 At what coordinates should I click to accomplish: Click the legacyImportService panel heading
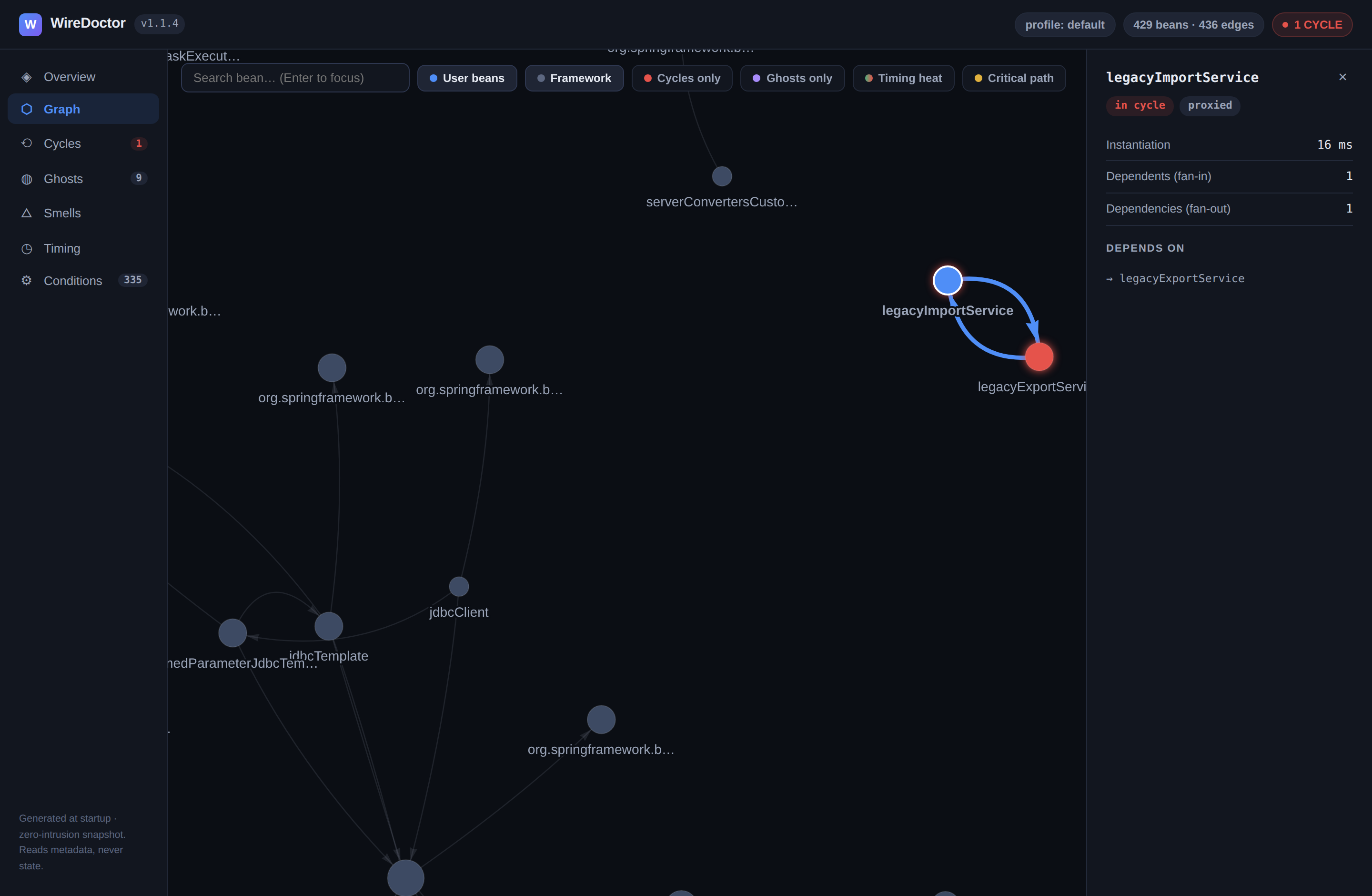1182,77
